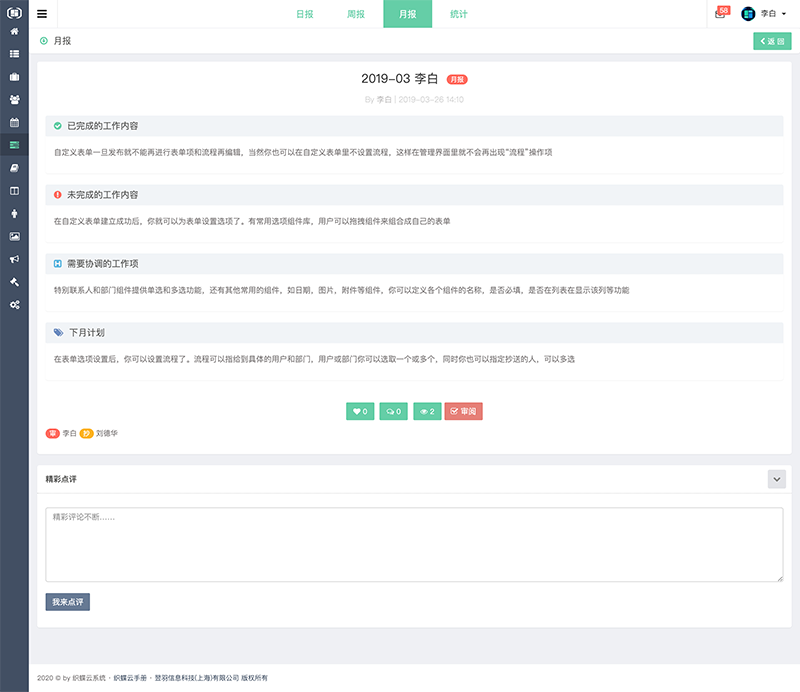Open the 李白 user account dropdown
The image size is (800, 692).
[x=765, y=14]
